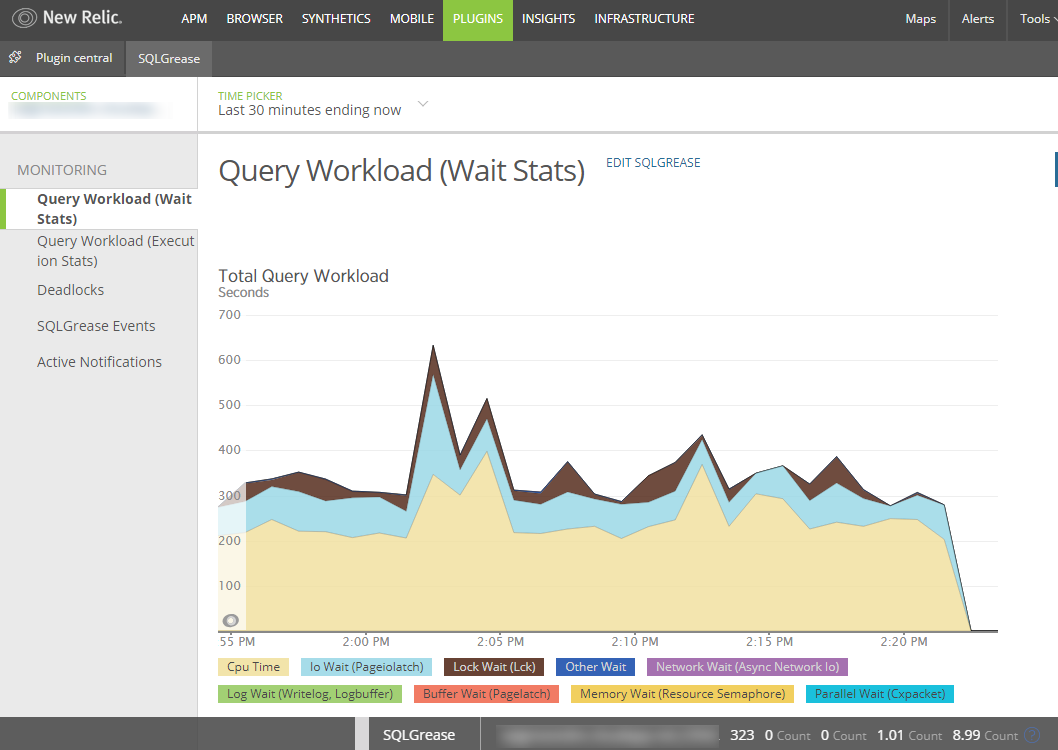Open Query Workload (Execution Stats) page
Image resolution: width=1058 pixels, height=750 pixels.
pyautogui.click(x=115, y=251)
